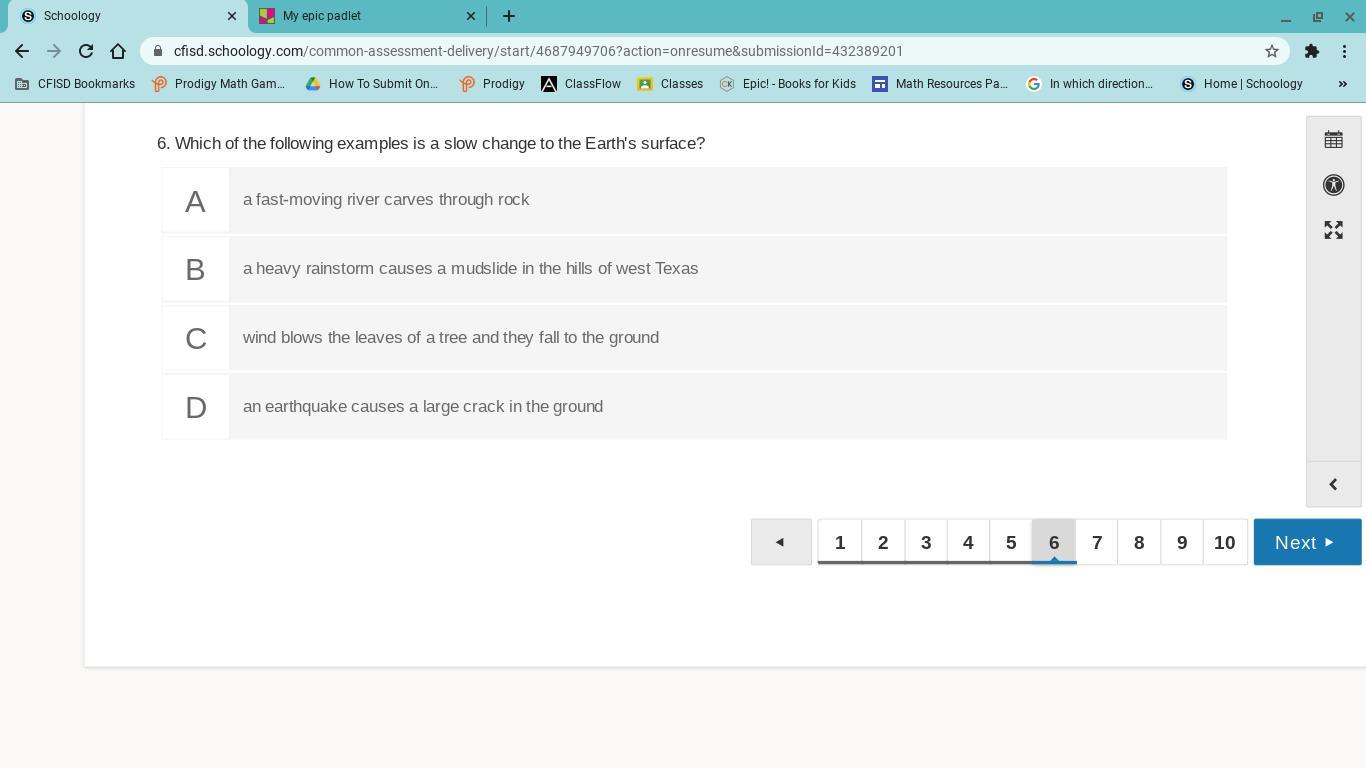Open the Classes bookmark
This screenshot has width=1366, height=768.
pos(670,84)
